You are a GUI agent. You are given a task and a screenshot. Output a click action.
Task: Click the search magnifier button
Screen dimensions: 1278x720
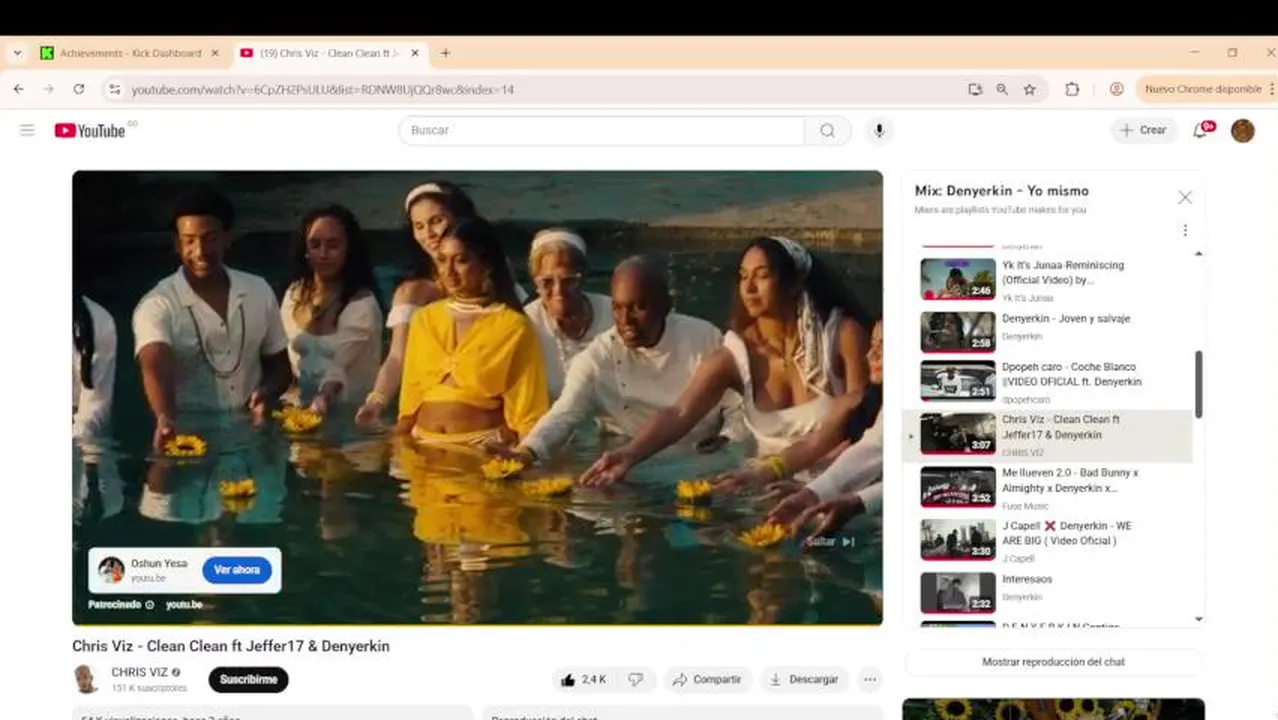pyautogui.click(x=828, y=130)
